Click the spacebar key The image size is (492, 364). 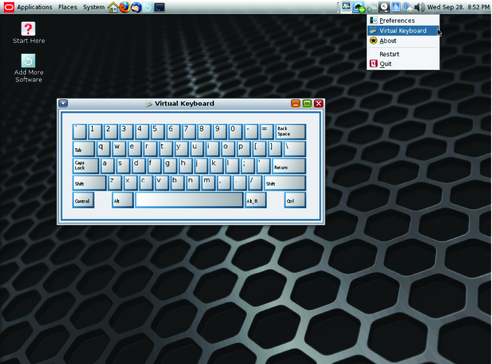point(189,200)
